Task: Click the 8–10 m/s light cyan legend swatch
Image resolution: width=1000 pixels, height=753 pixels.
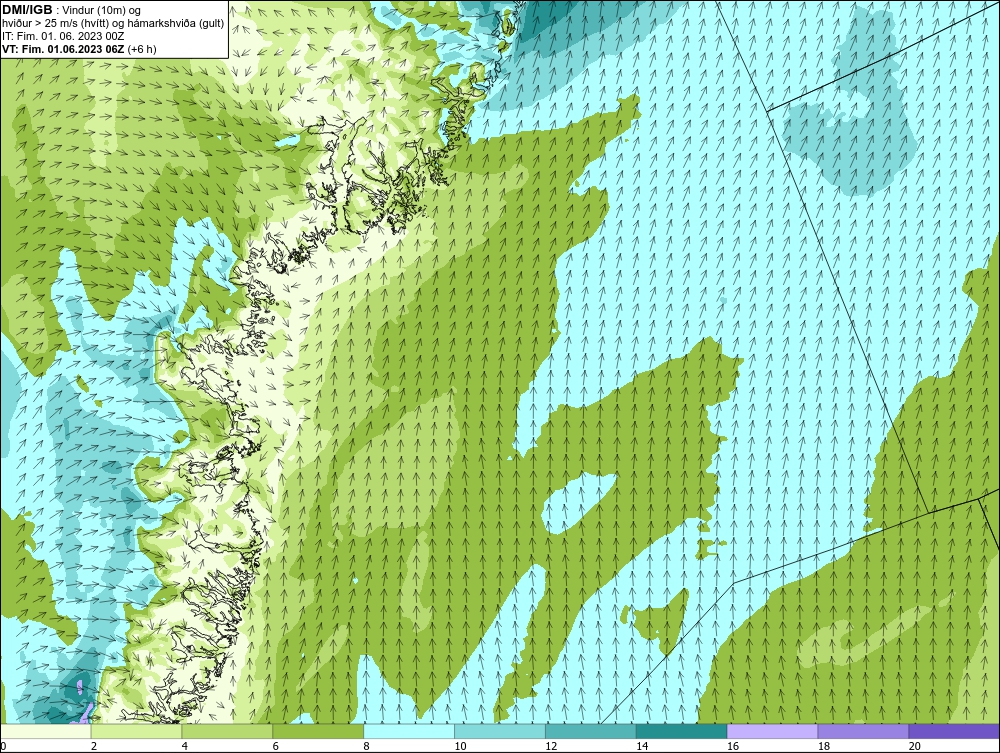Action: (409, 731)
